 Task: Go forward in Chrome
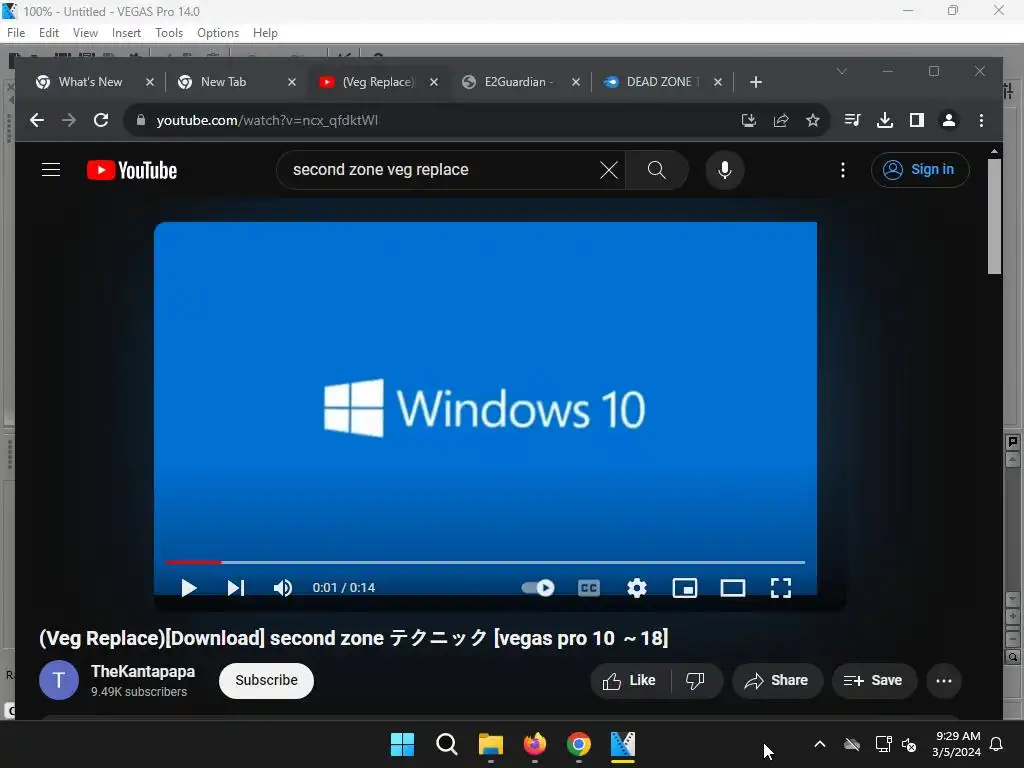(x=69, y=120)
